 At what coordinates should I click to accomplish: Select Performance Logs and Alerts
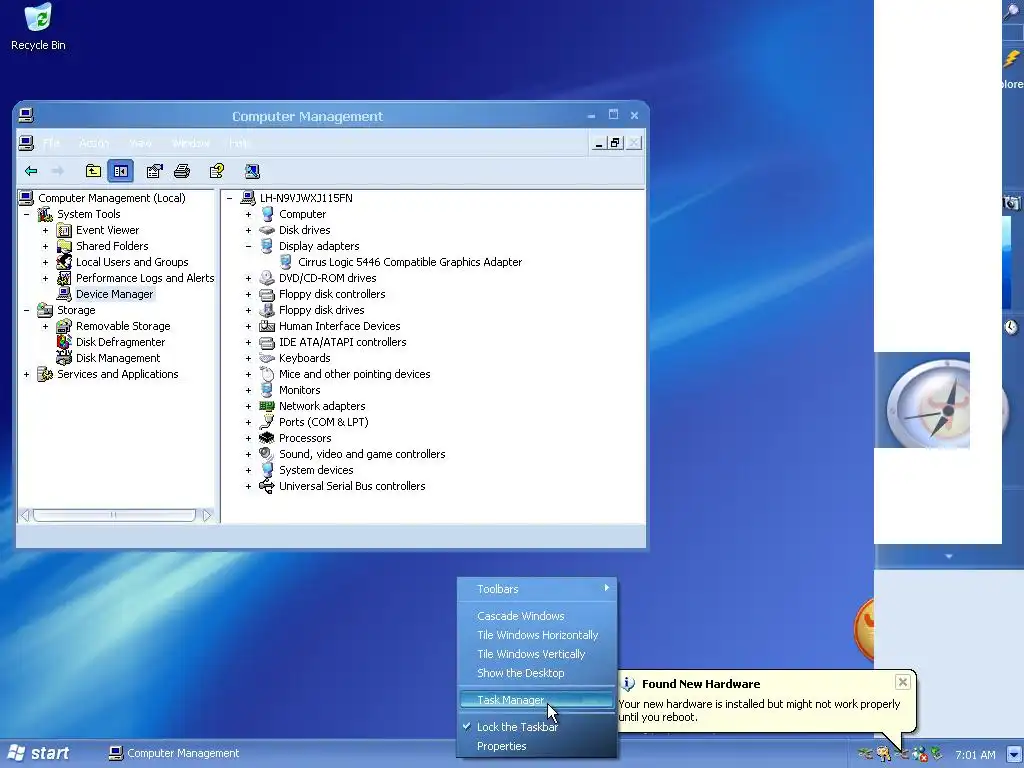pyautogui.click(x=145, y=278)
